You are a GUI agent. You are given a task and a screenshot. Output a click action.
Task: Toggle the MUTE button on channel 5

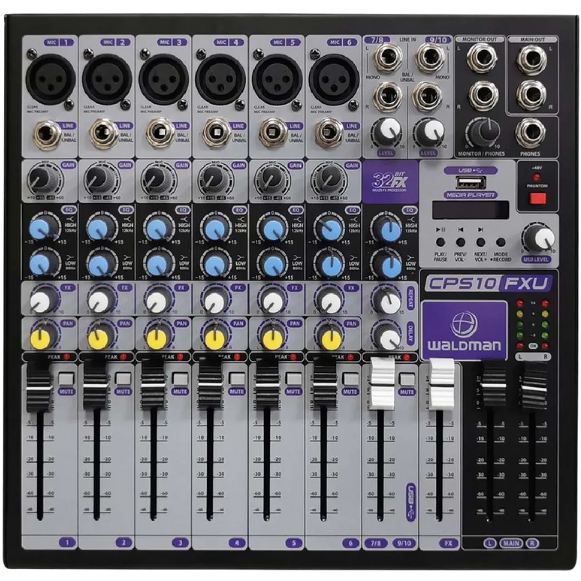pos(294,379)
